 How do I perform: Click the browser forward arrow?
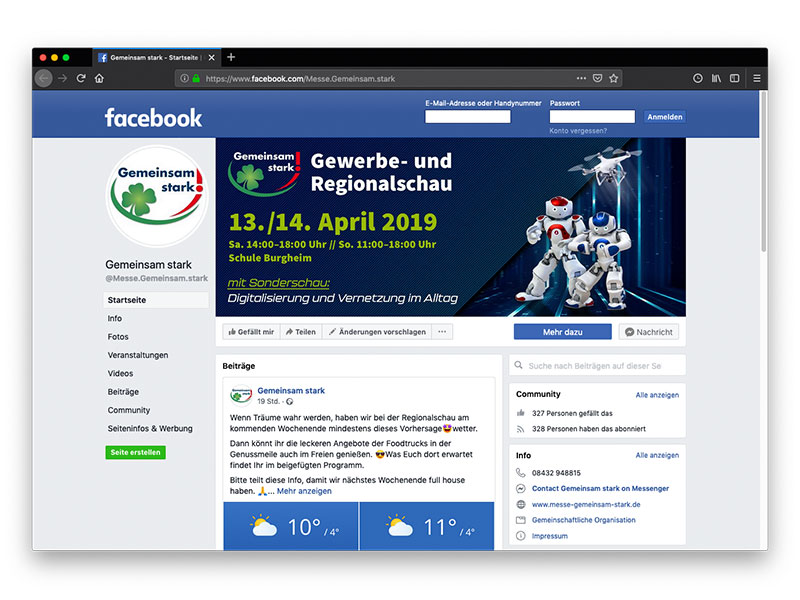(x=62, y=79)
